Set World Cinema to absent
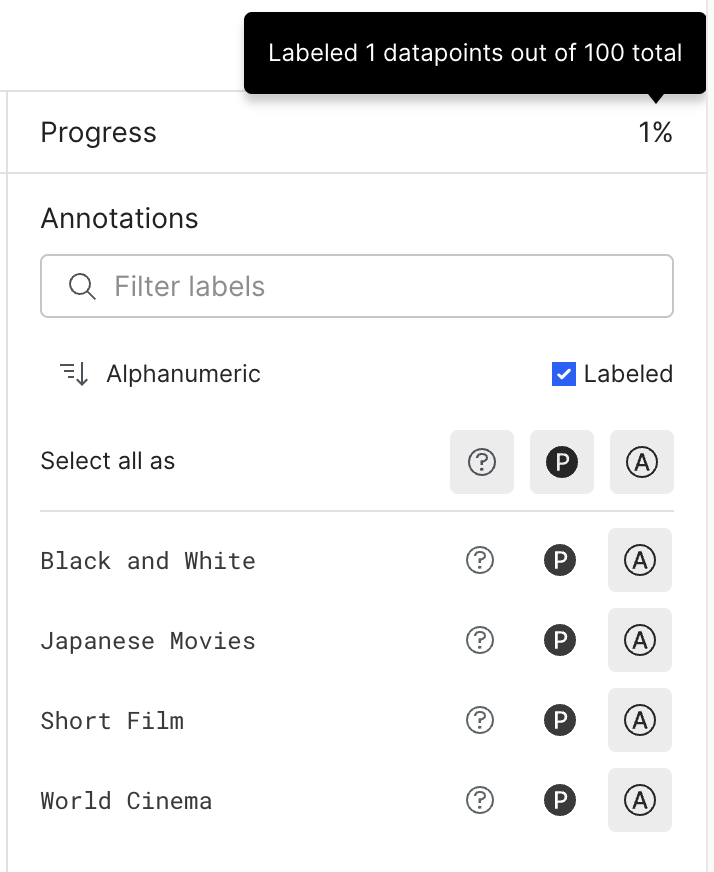714x872 pixels. click(640, 800)
